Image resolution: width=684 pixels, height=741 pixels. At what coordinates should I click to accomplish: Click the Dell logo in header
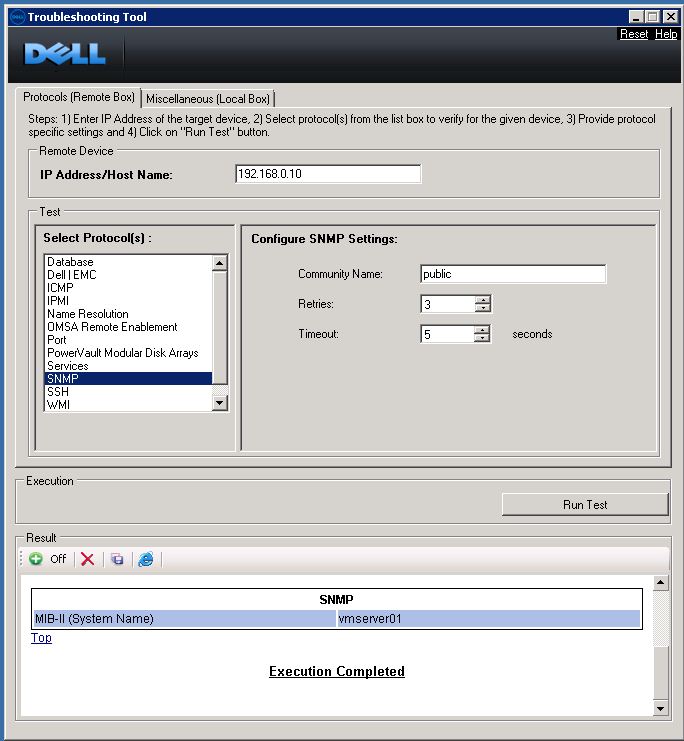65,54
